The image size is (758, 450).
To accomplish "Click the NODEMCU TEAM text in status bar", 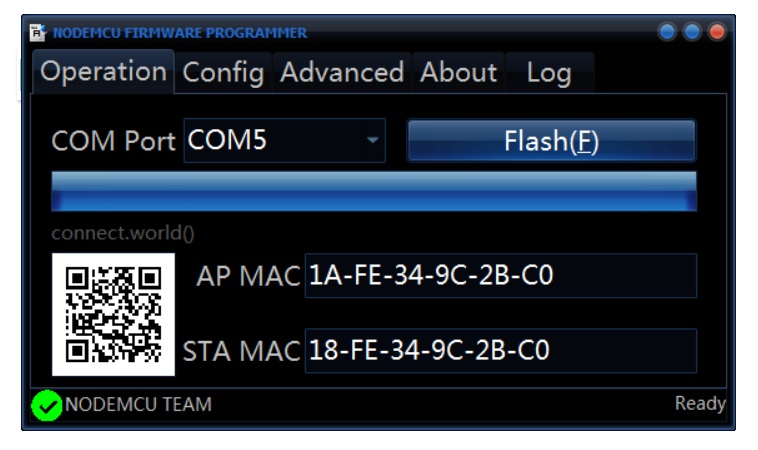I will click(138, 405).
